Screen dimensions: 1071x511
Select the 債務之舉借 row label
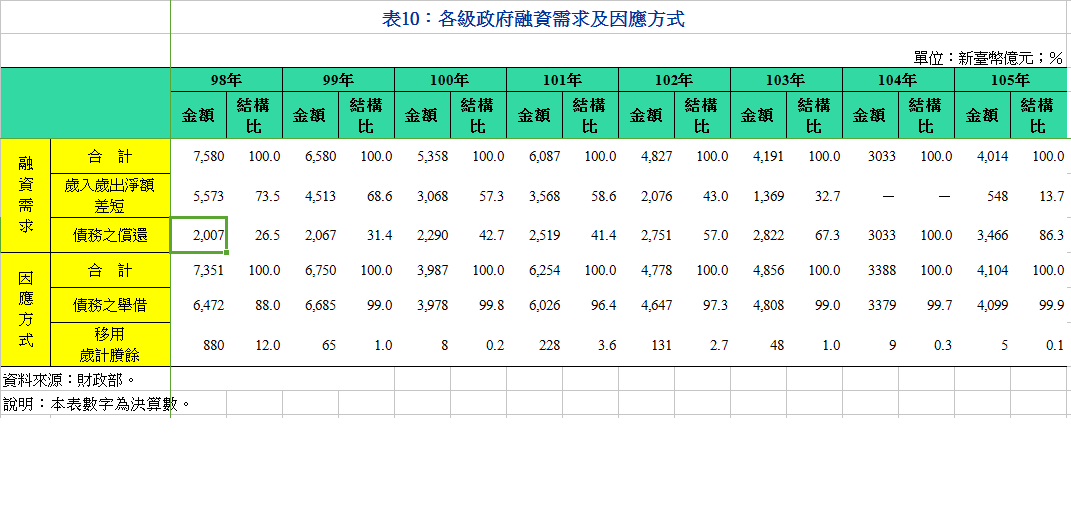(x=110, y=305)
